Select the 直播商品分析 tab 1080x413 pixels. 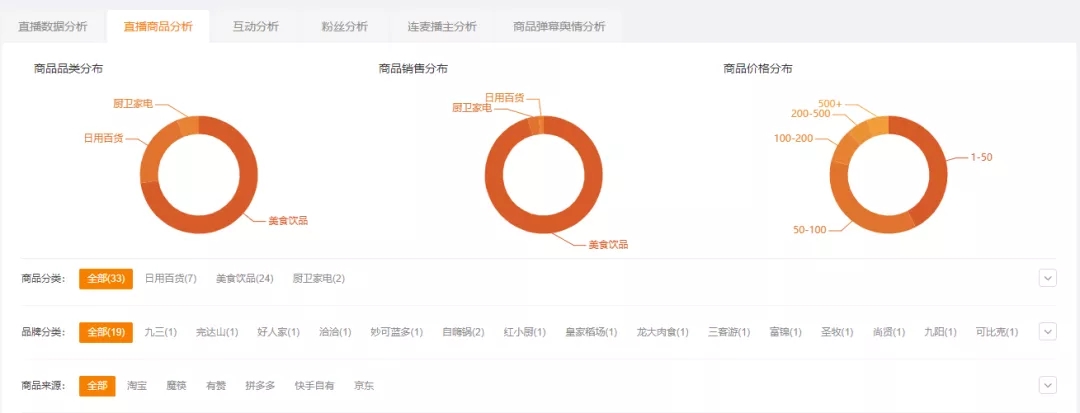click(x=158, y=27)
